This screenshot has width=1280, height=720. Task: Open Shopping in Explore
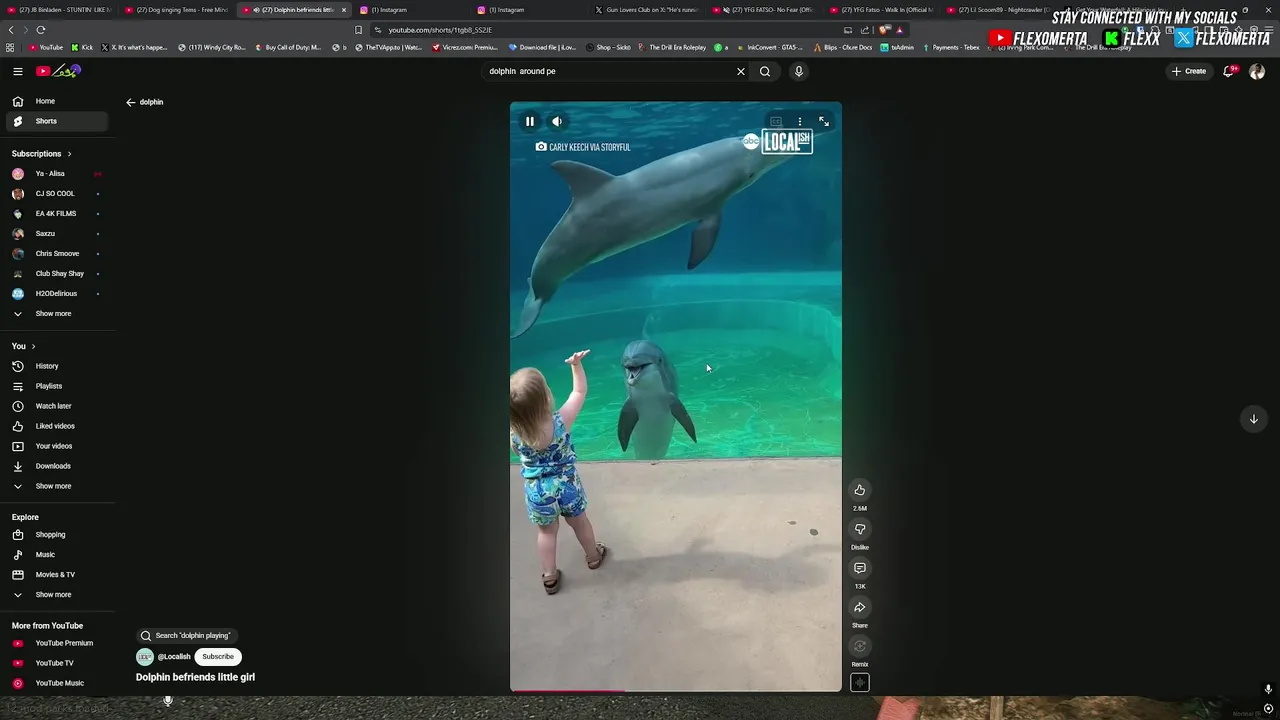(57, 535)
